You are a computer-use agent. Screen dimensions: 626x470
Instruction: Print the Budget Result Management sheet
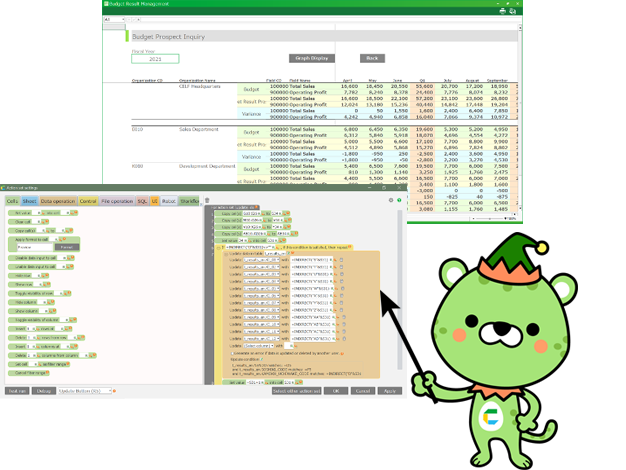click(x=502, y=11)
